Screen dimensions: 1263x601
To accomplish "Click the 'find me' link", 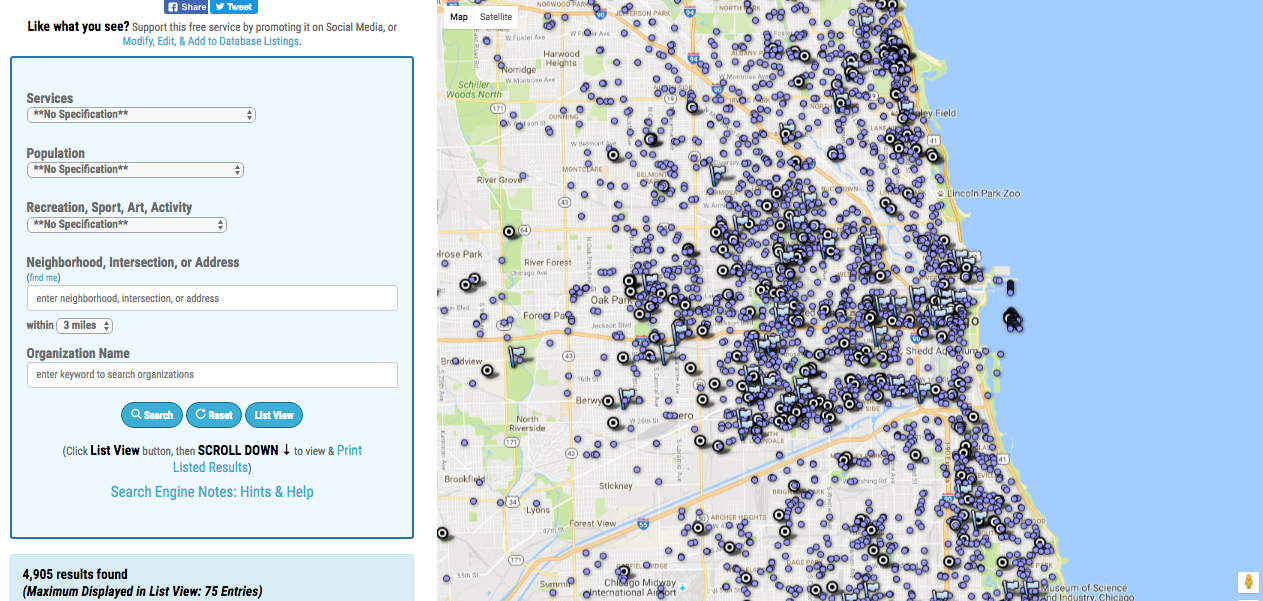I will tap(44, 278).
